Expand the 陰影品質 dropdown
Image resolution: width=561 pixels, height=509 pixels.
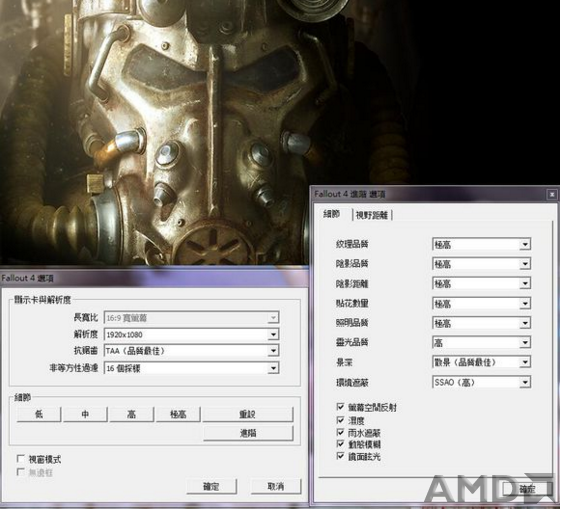pyautogui.click(x=482, y=264)
